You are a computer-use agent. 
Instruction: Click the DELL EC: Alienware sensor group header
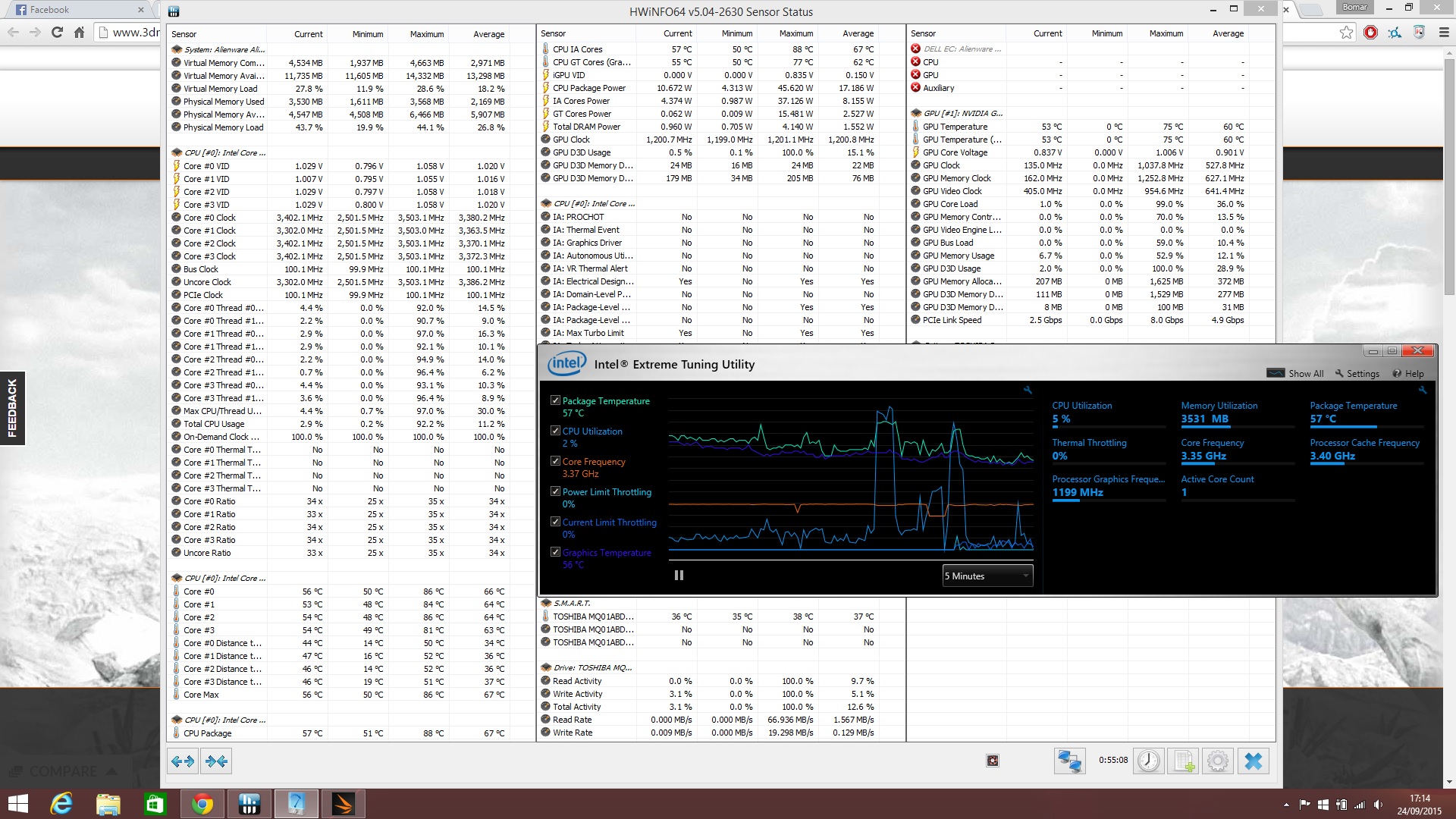tap(962, 49)
